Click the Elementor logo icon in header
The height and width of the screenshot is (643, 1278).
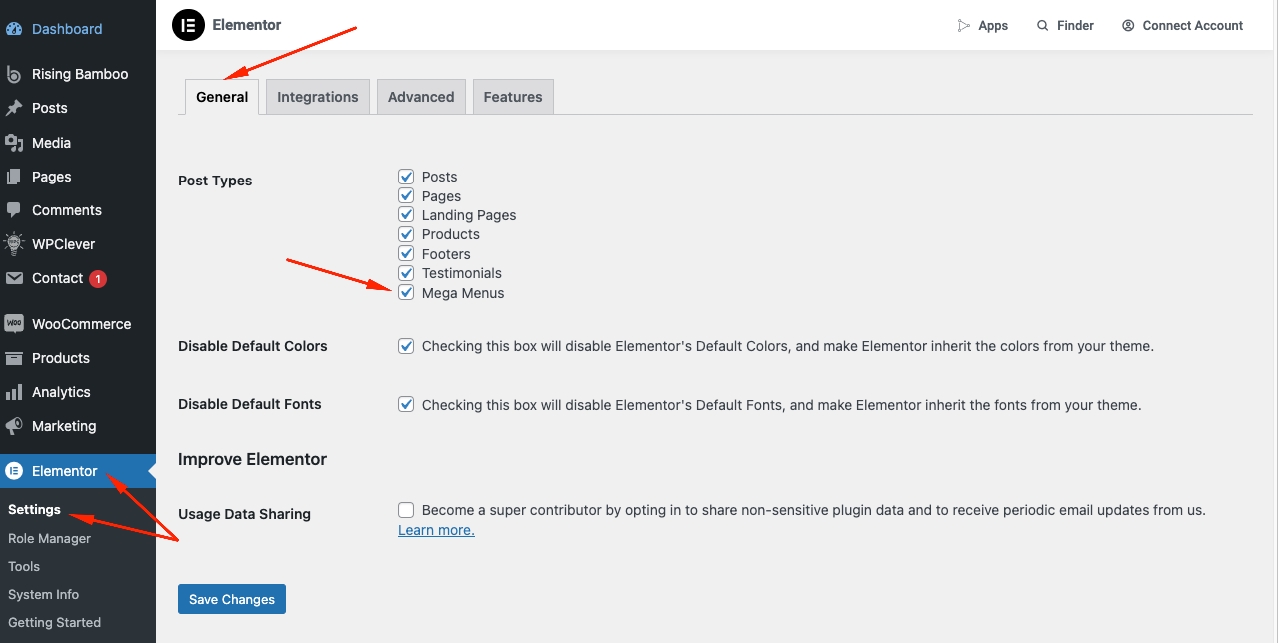(188, 25)
